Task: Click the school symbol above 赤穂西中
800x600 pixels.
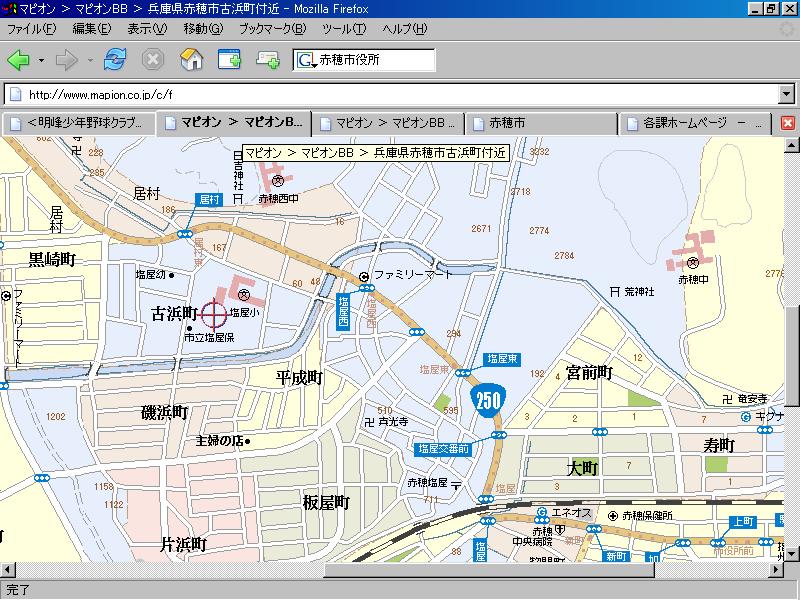Action: point(278,180)
